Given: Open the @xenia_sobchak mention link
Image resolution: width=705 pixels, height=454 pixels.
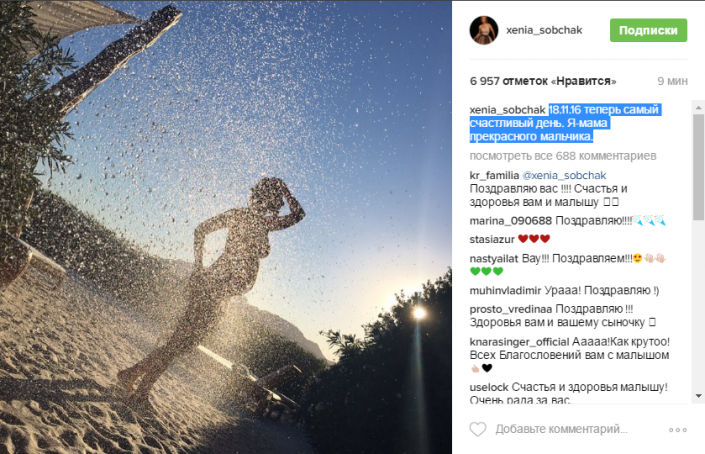Looking at the screenshot, I should tap(564, 175).
